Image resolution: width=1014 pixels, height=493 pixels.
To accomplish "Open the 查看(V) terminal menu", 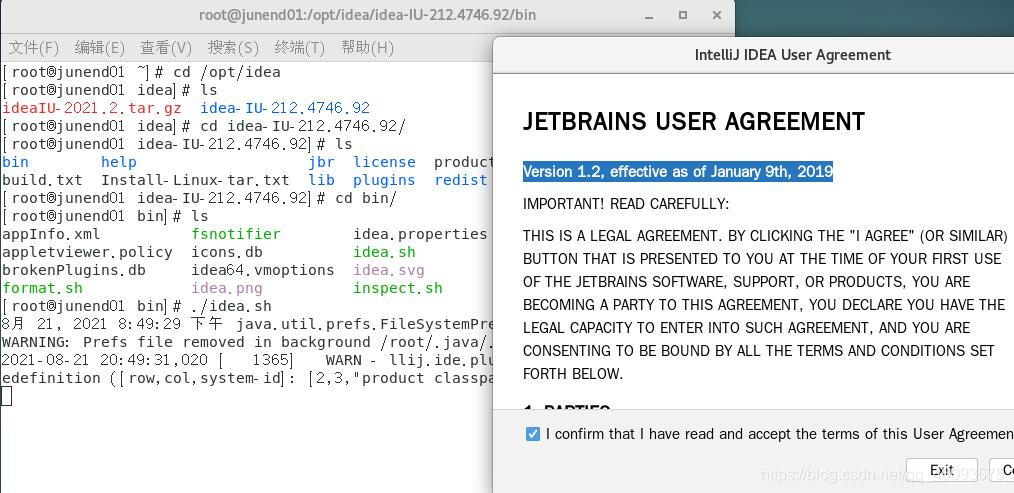I will click(x=166, y=47).
